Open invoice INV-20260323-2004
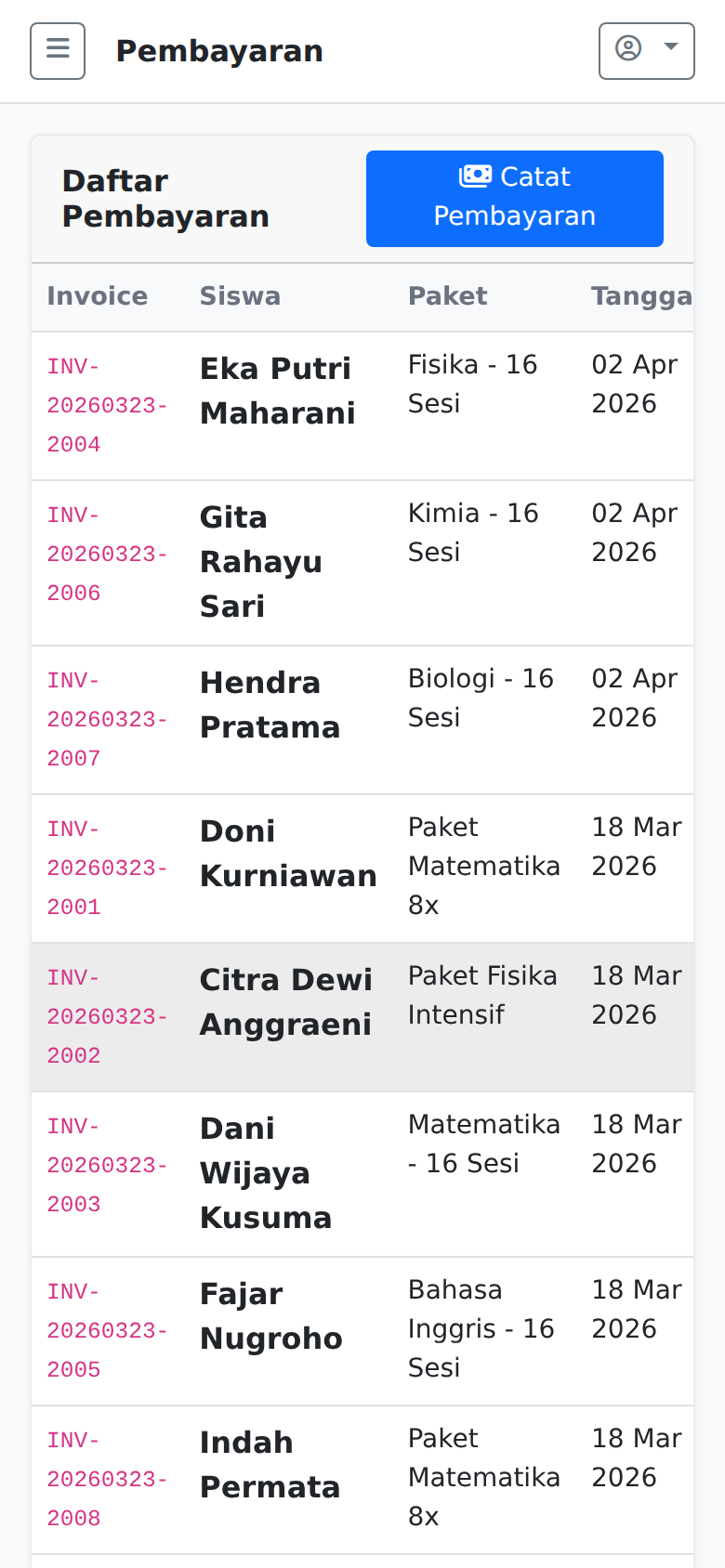Screen dimensions: 725x1568 click(106, 406)
